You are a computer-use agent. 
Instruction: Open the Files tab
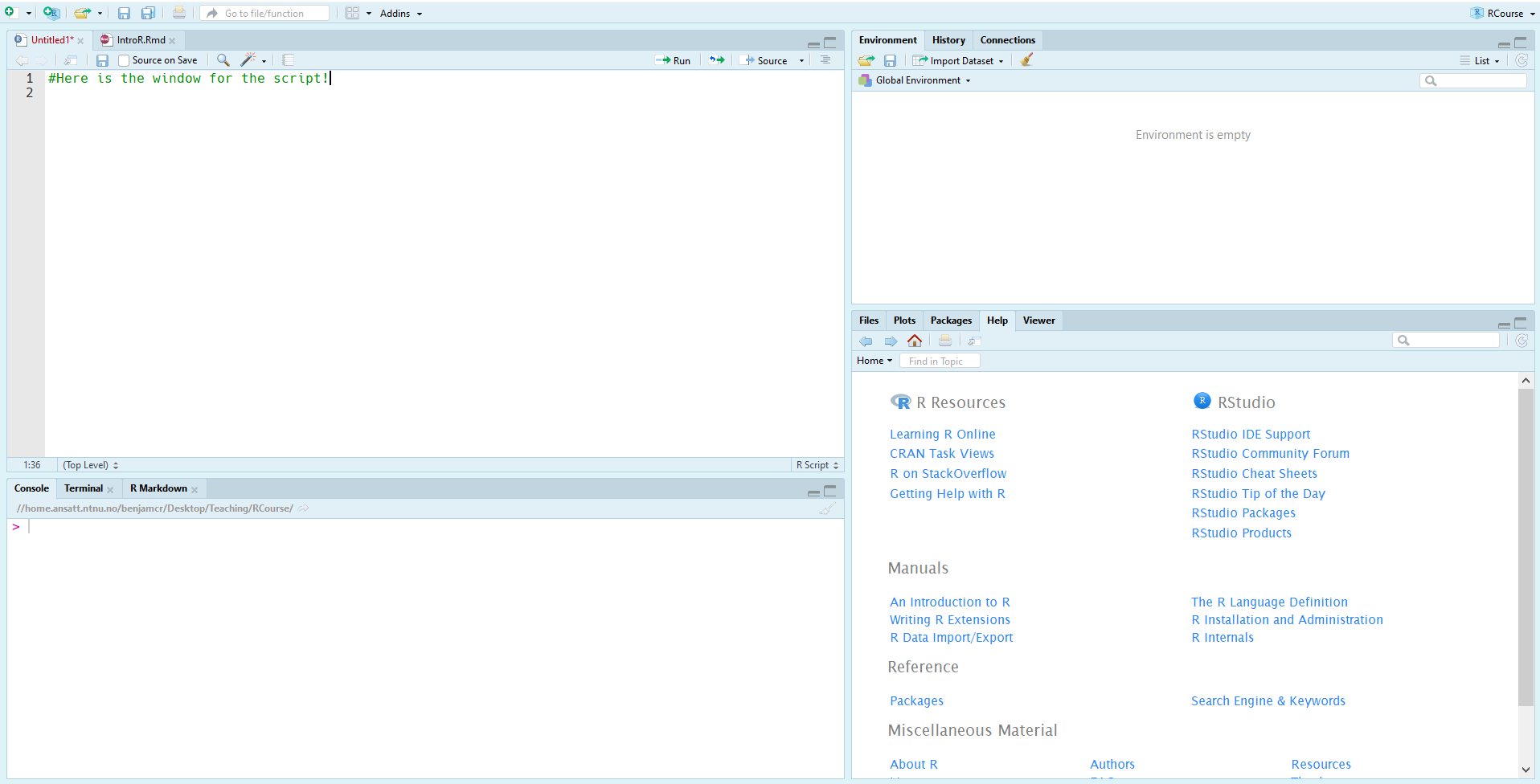(x=869, y=321)
